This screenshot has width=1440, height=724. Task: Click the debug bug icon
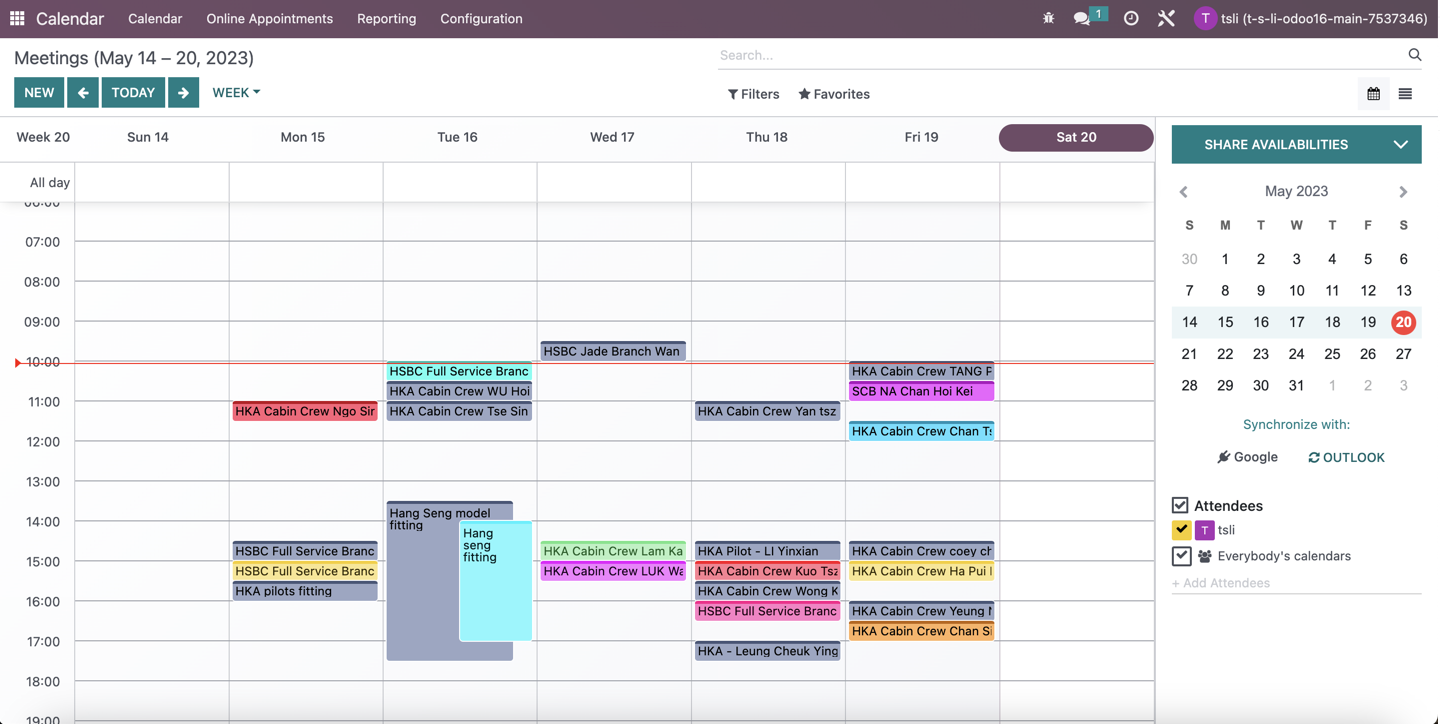tap(1048, 18)
